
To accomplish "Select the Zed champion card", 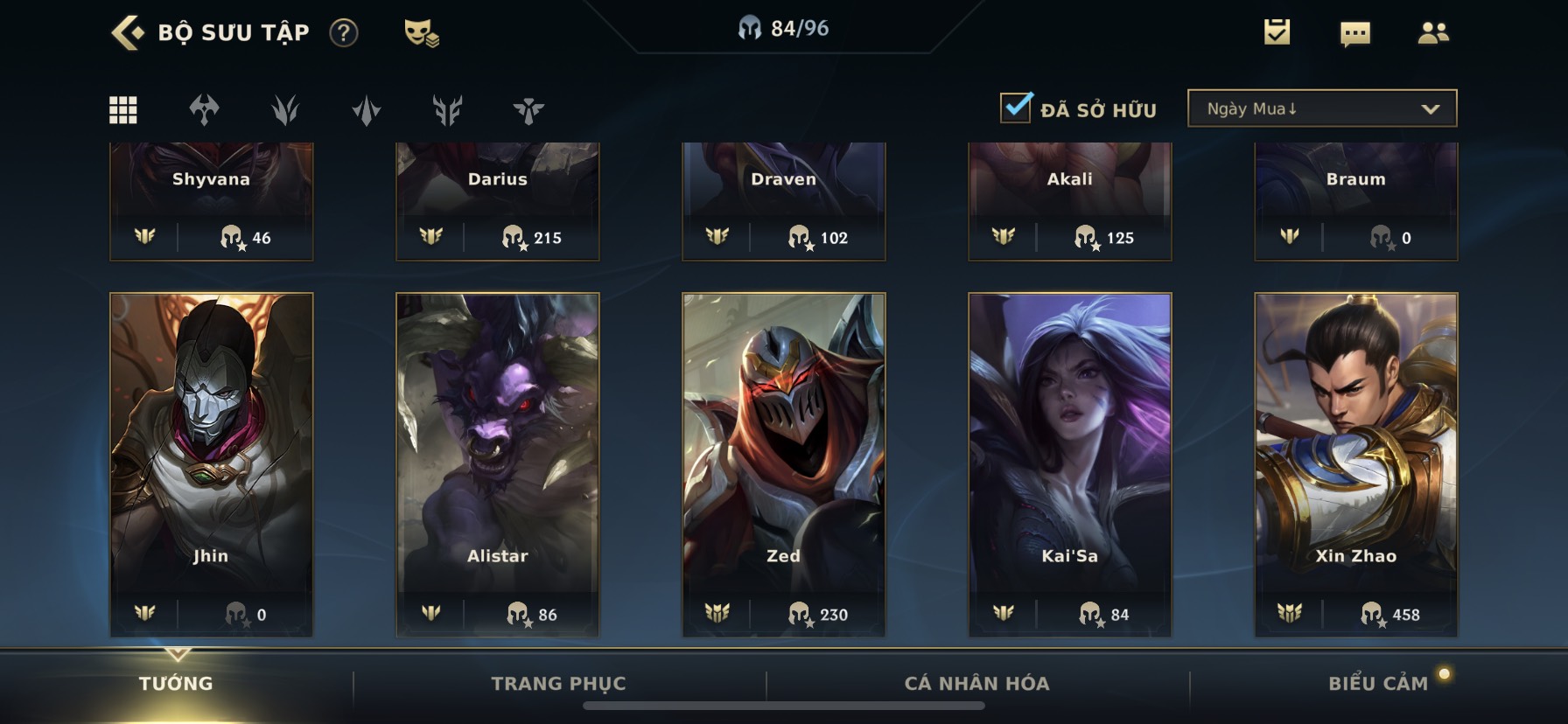I will tap(784, 464).
